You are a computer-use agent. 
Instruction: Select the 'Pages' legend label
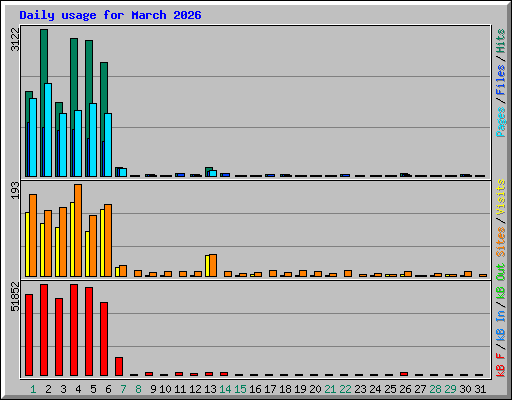(500, 122)
